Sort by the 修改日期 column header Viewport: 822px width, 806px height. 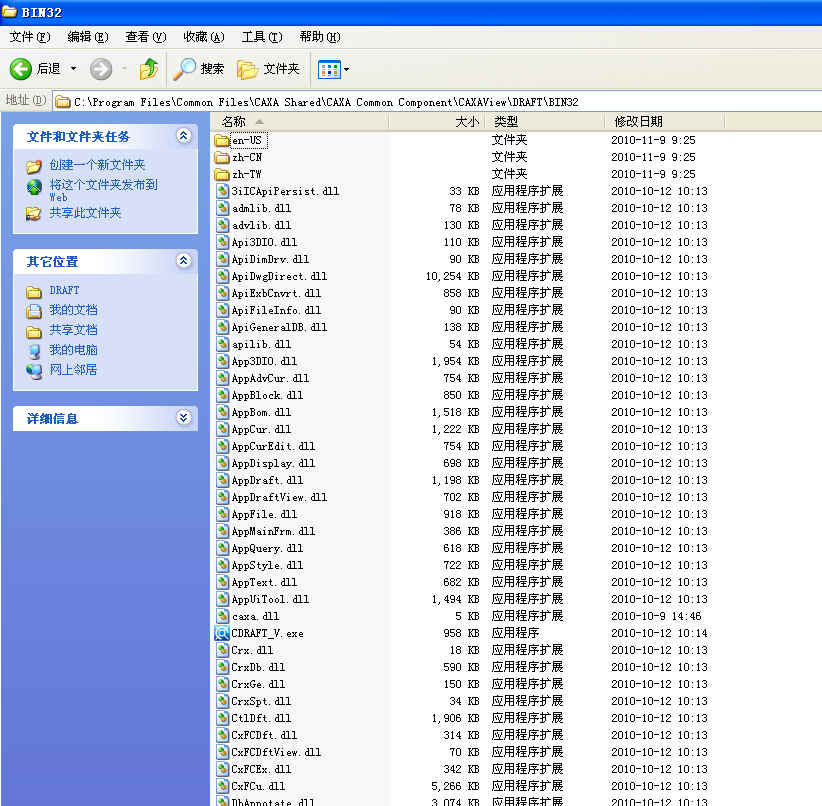tap(664, 122)
